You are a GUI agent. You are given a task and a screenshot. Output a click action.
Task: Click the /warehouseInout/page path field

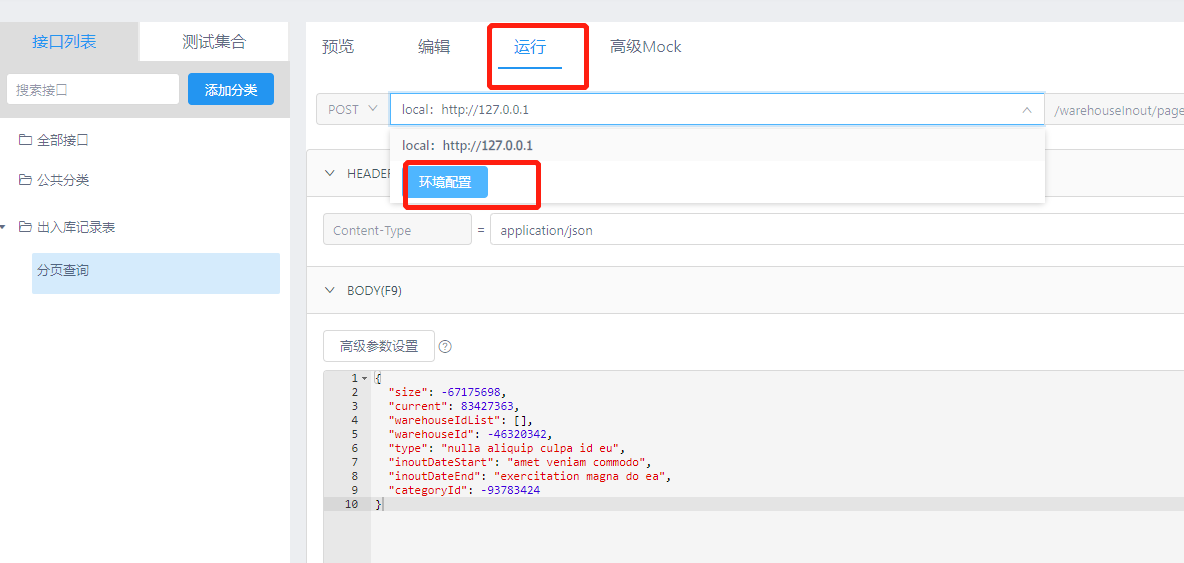(x=1117, y=110)
